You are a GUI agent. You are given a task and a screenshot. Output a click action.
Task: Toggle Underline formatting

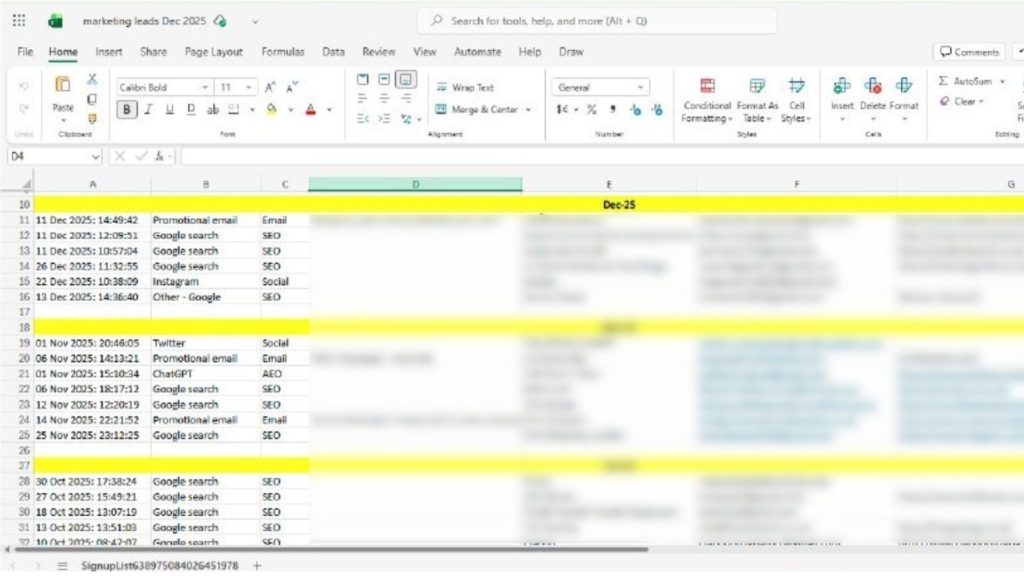pyautogui.click(x=170, y=109)
